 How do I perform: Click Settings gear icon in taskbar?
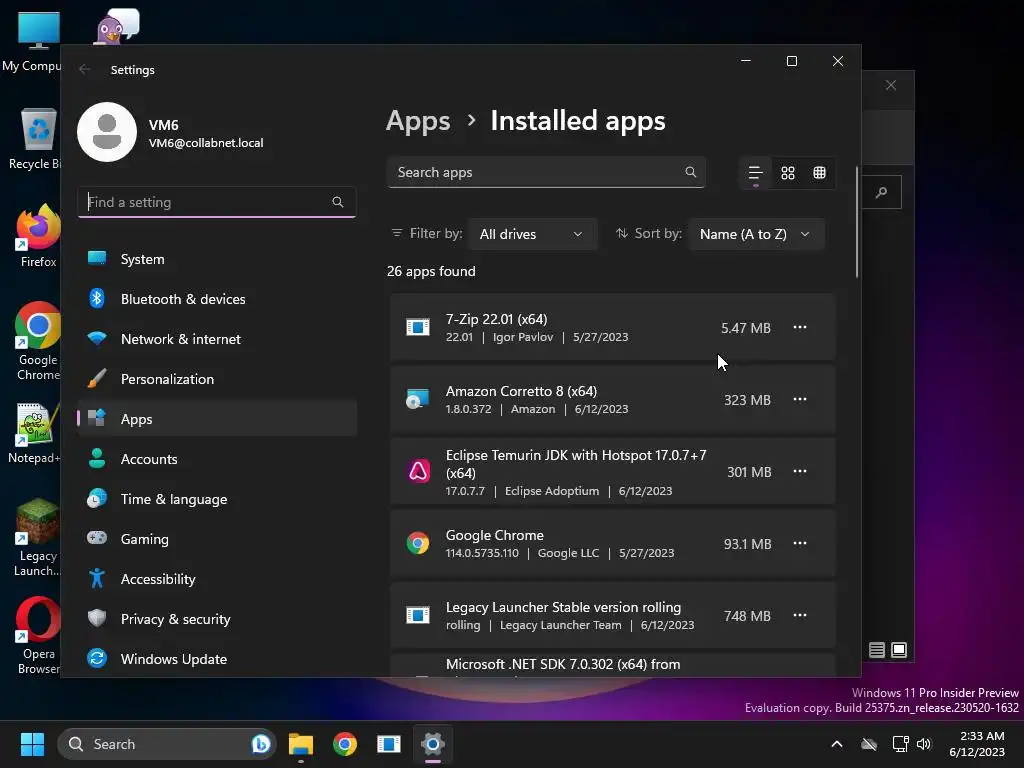(x=432, y=744)
